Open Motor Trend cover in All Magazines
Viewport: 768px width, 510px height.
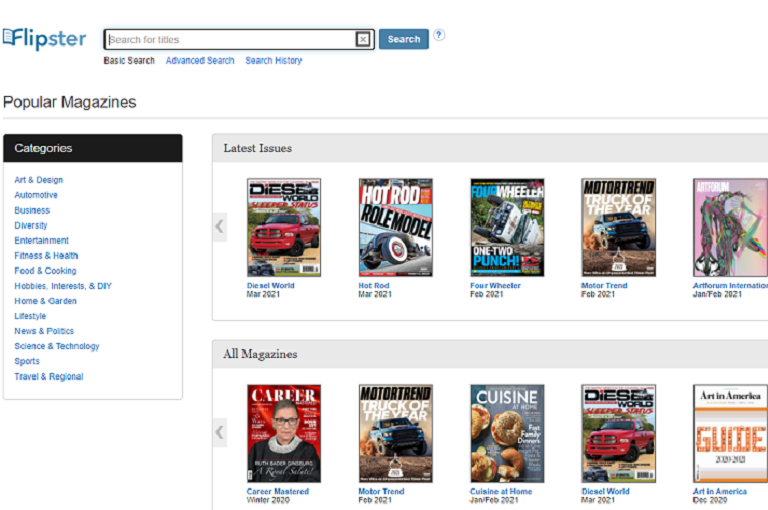[396, 434]
